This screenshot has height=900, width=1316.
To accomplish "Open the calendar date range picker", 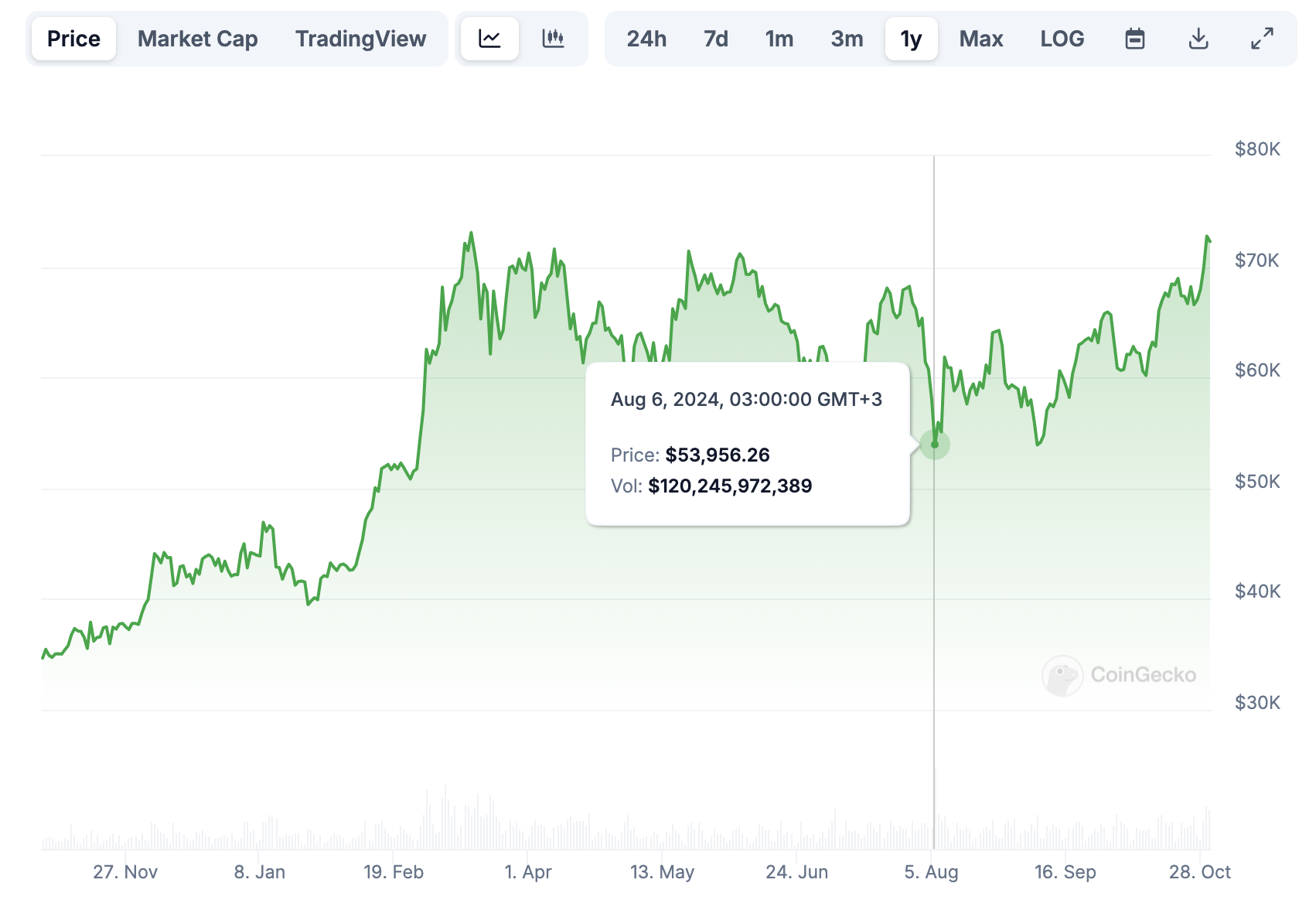I will pos(1134,39).
